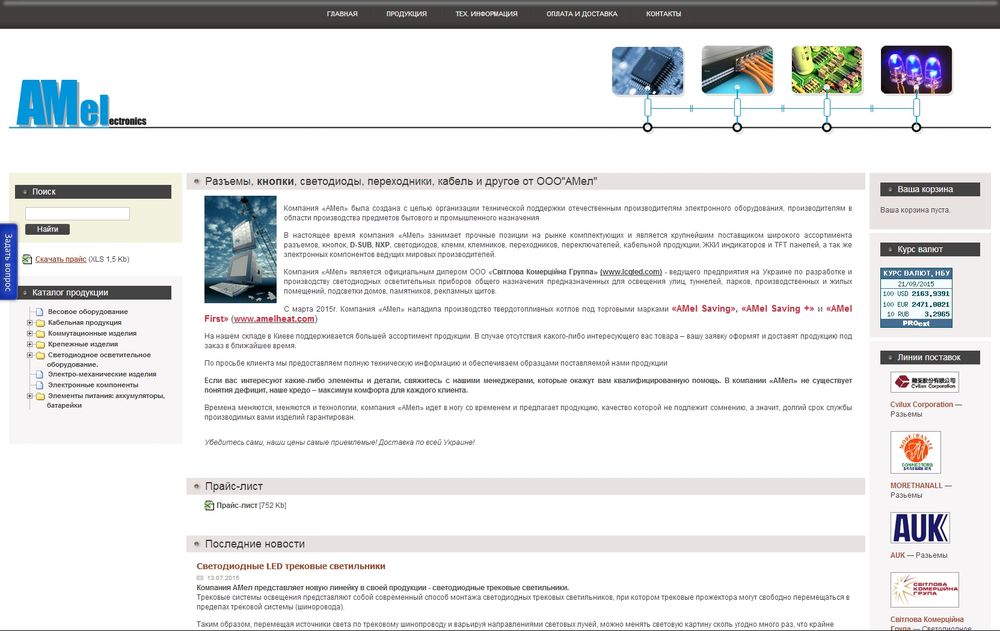This screenshot has width=1000, height=631.
Task: Click the Крепежные изделия folder icon
Action: [40, 345]
